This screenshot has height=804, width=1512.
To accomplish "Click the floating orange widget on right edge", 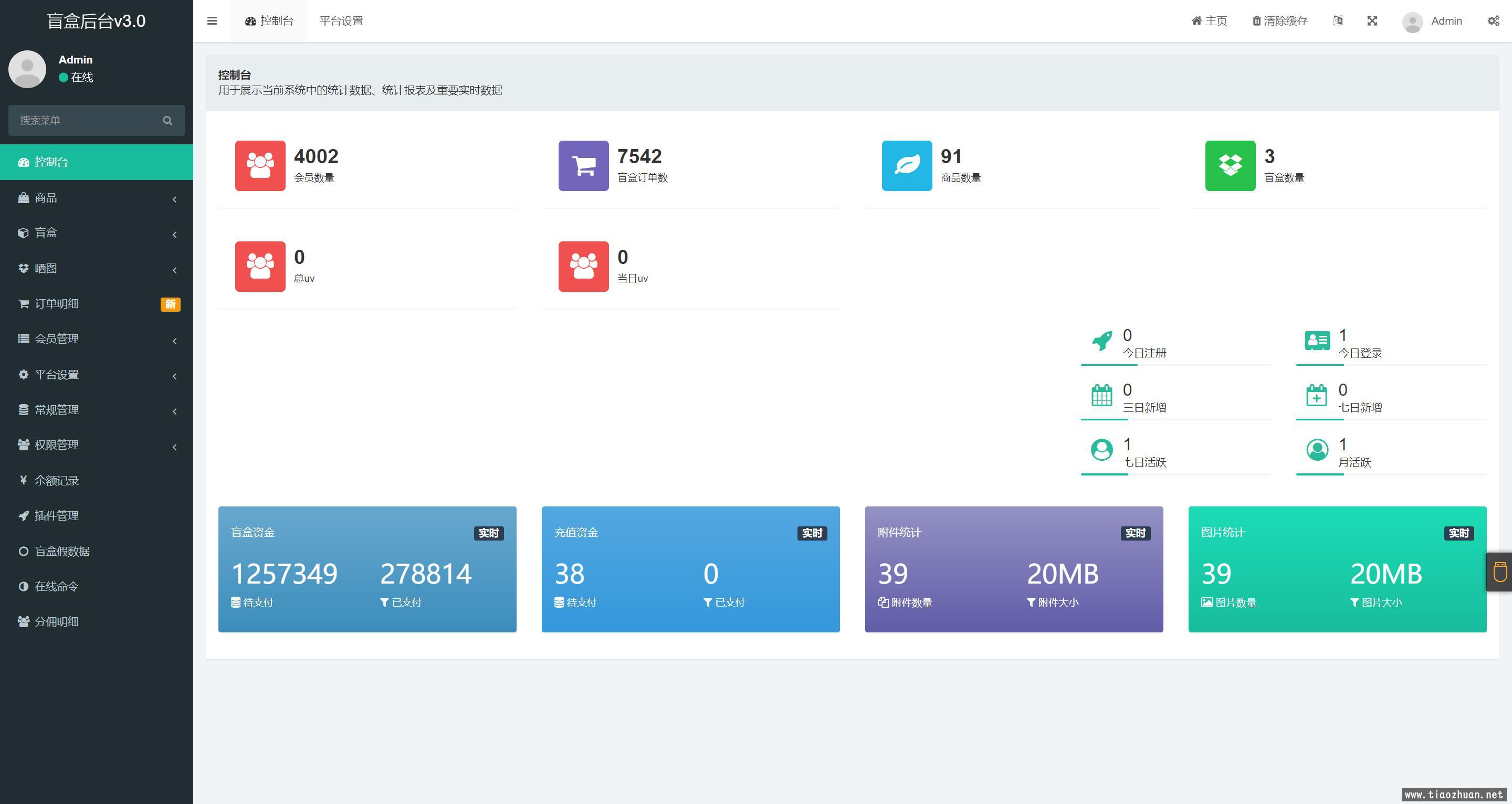I will pos(1500,572).
